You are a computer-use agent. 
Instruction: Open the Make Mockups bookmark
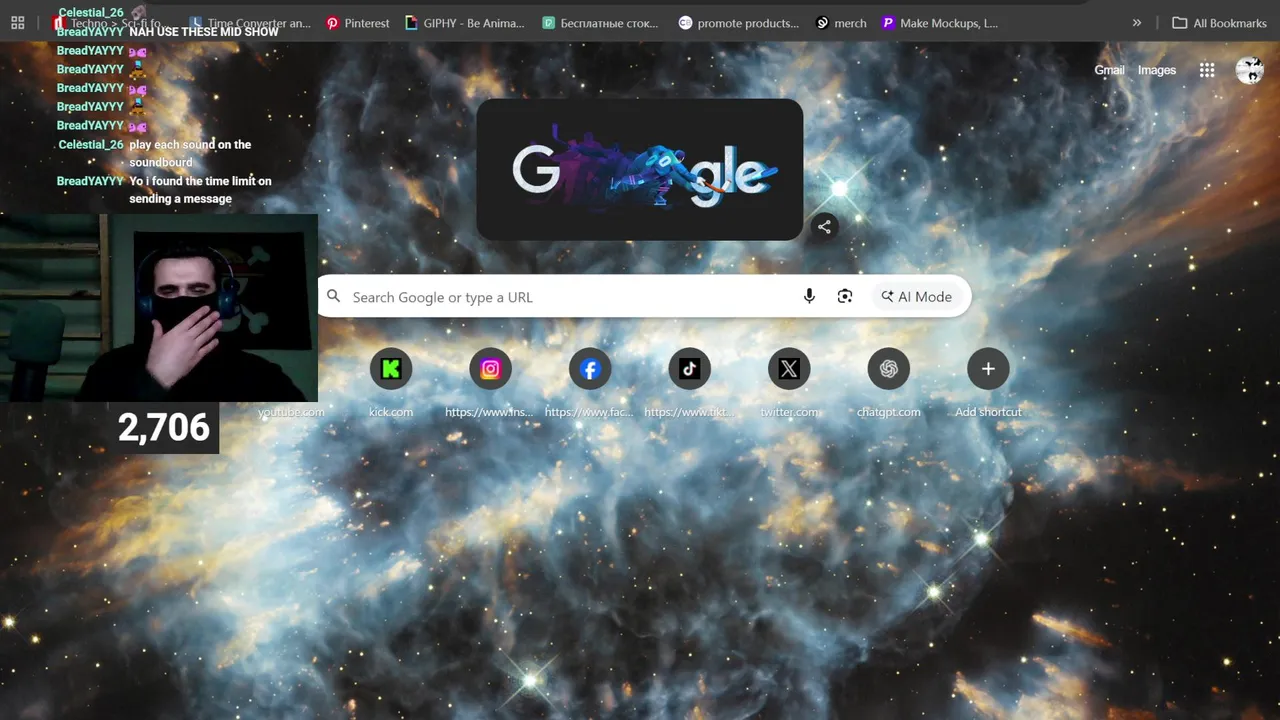(939, 23)
